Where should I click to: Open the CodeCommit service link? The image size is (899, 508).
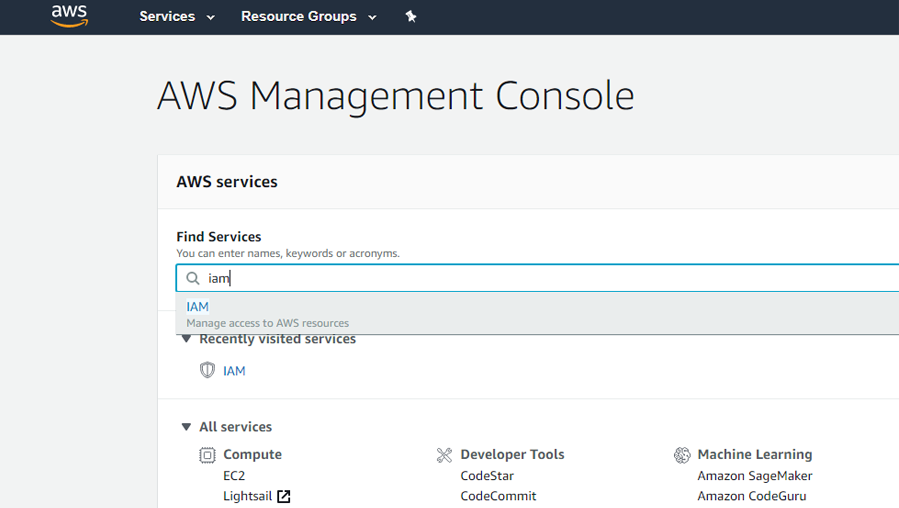click(x=498, y=496)
